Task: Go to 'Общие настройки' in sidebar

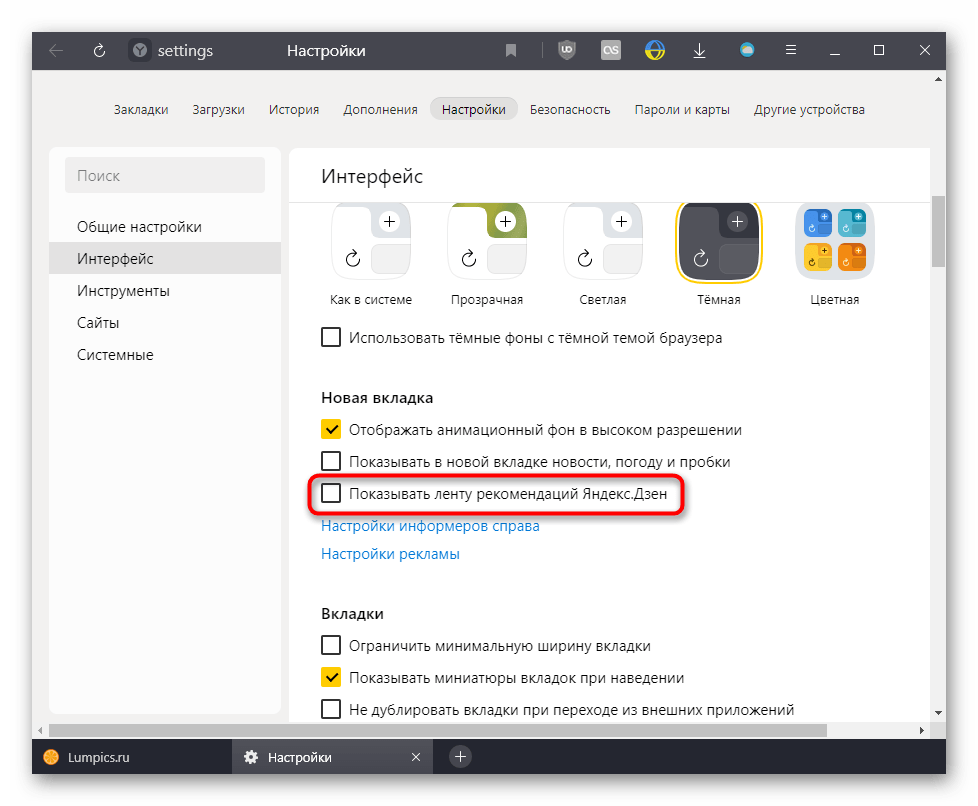Action: coord(165,226)
